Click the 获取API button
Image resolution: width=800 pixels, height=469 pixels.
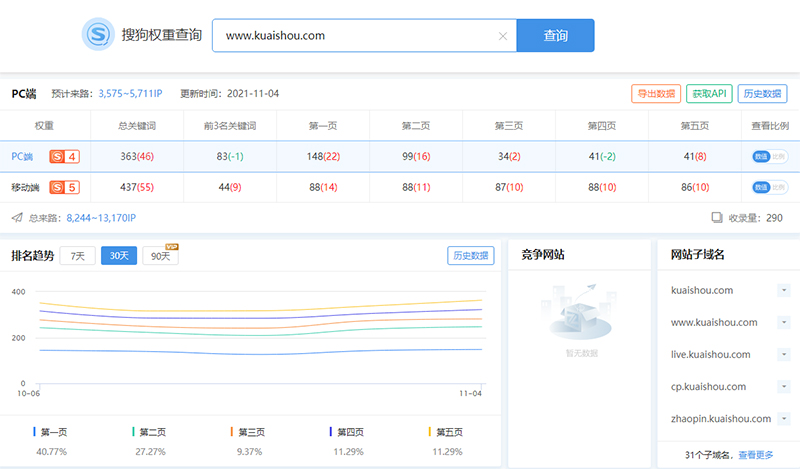pyautogui.click(x=709, y=93)
